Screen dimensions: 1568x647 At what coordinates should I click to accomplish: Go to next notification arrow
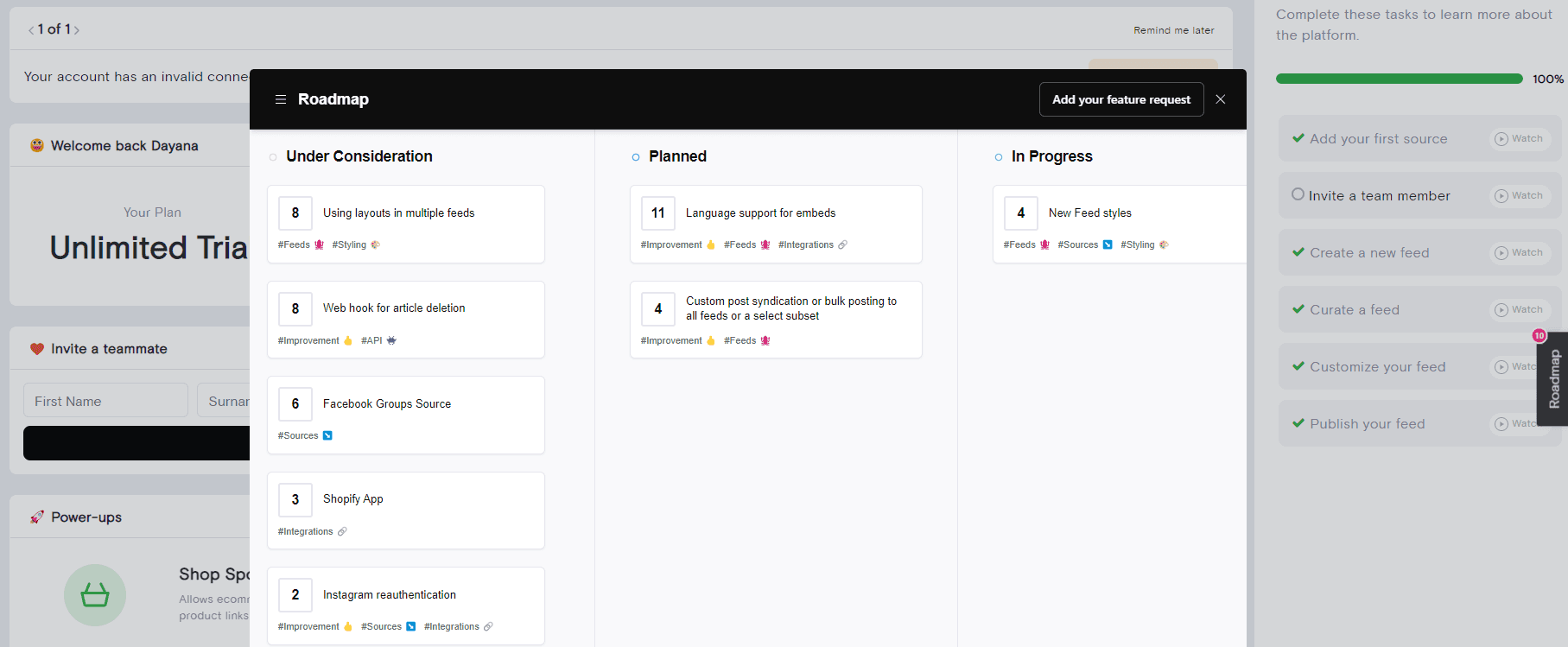tap(77, 30)
